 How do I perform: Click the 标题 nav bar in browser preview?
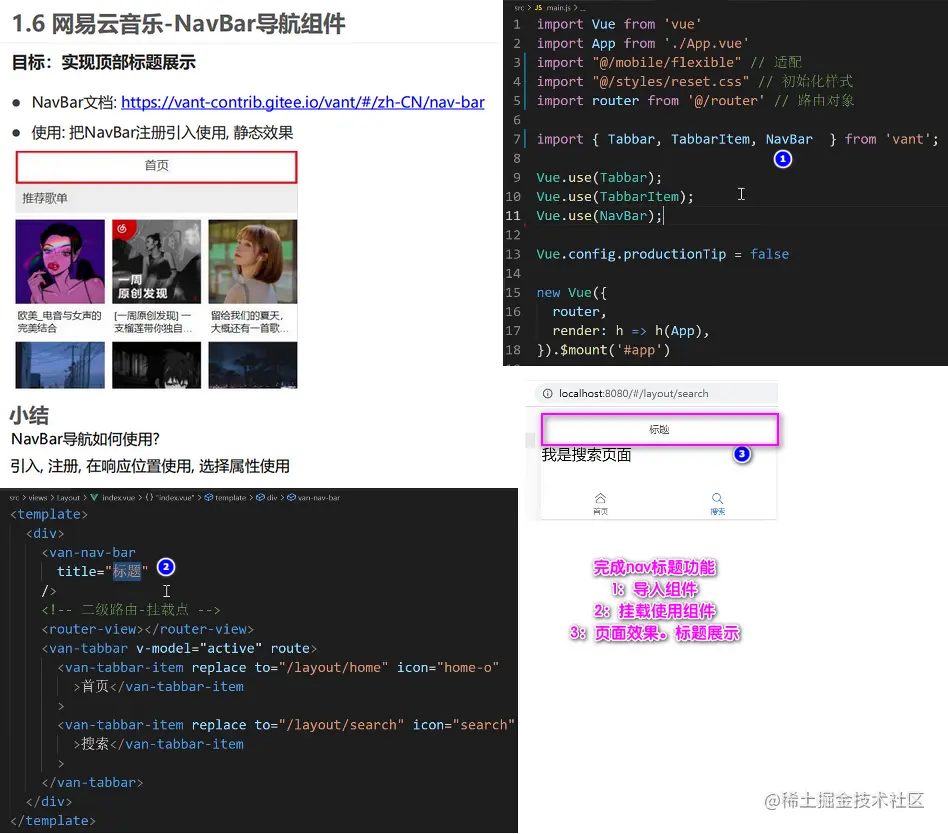(x=659, y=429)
